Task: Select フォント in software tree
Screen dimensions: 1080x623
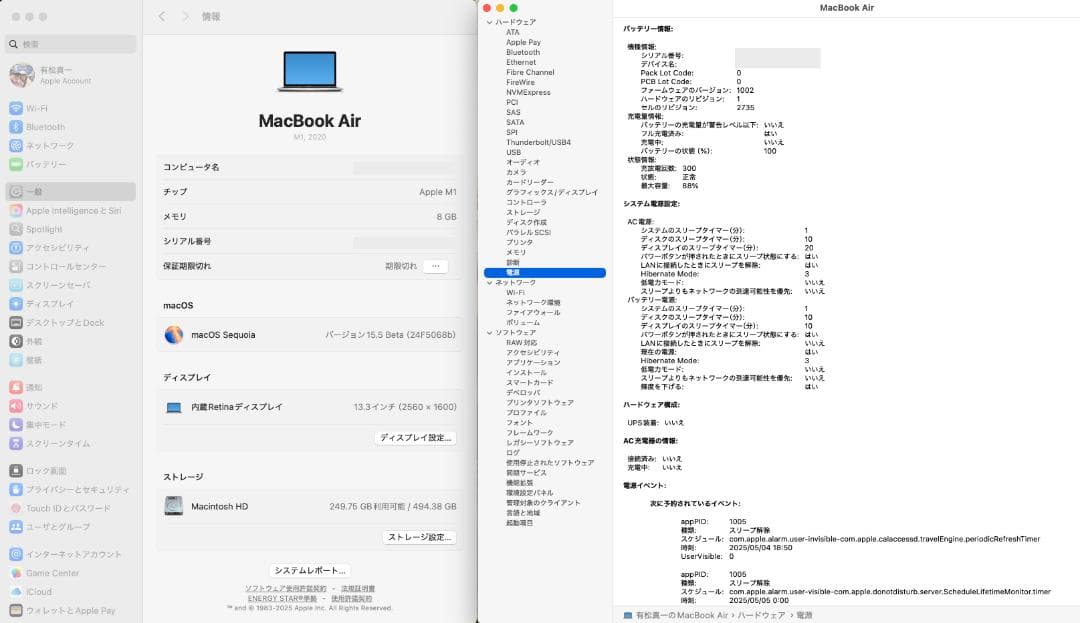Action: [519, 423]
